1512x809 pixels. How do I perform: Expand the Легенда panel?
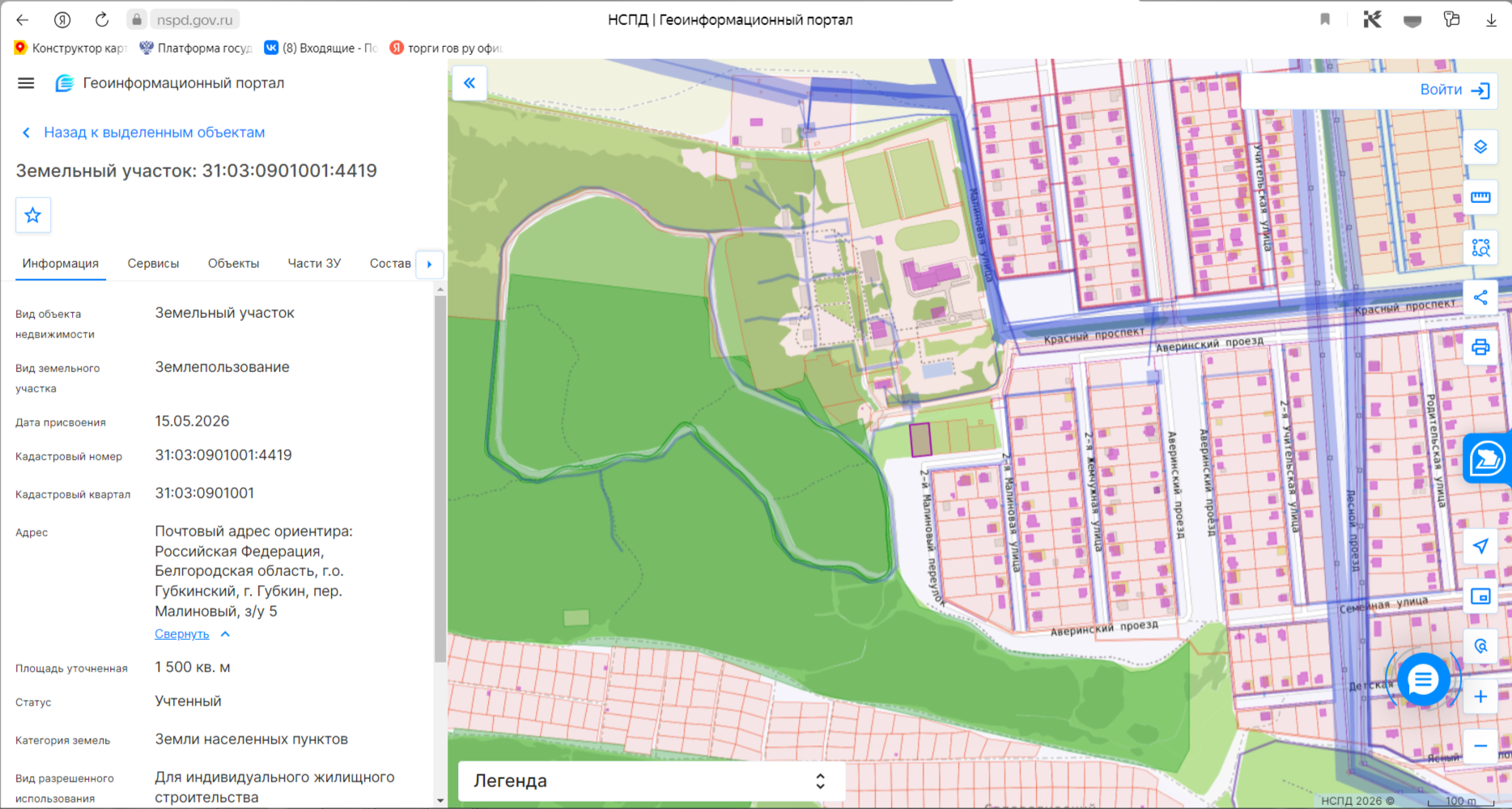(651, 781)
